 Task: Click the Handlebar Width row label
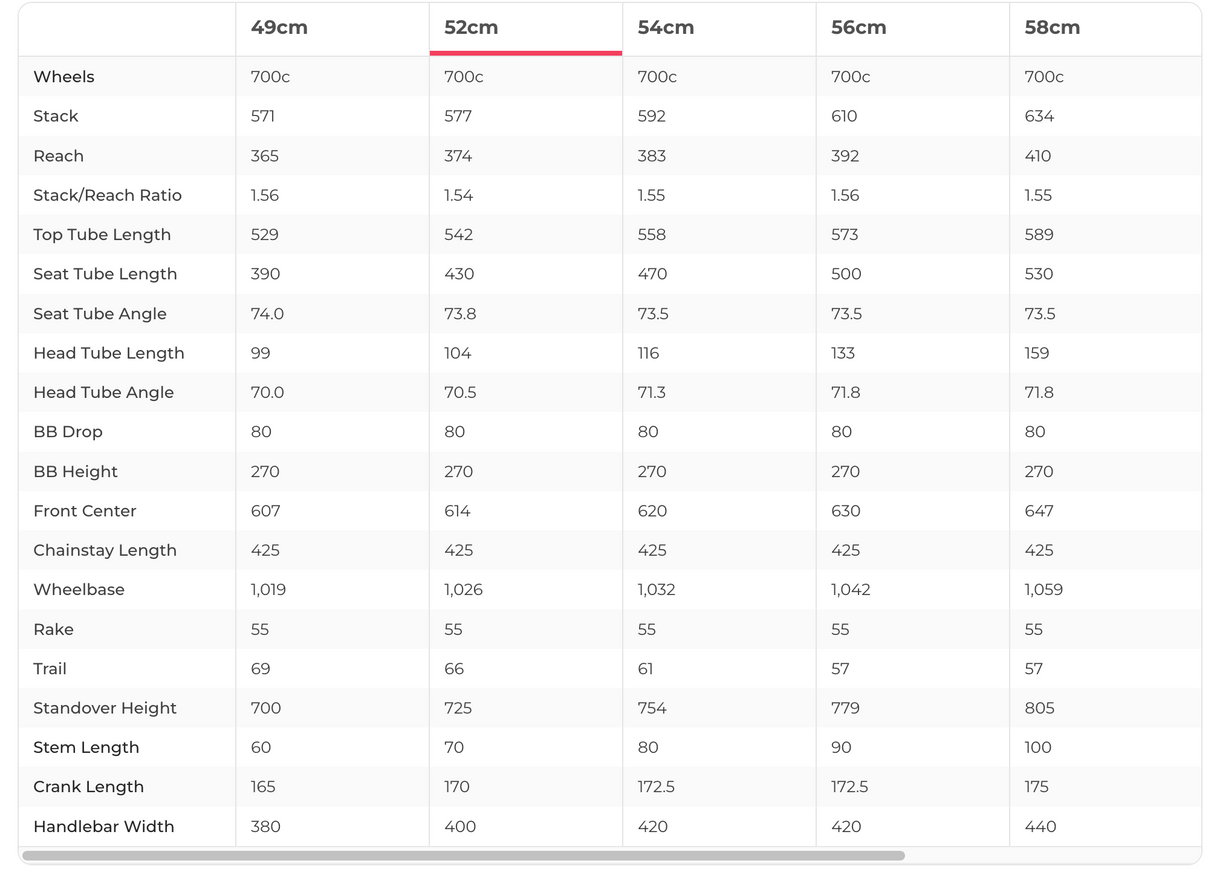pyautogui.click(x=104, y=826)
